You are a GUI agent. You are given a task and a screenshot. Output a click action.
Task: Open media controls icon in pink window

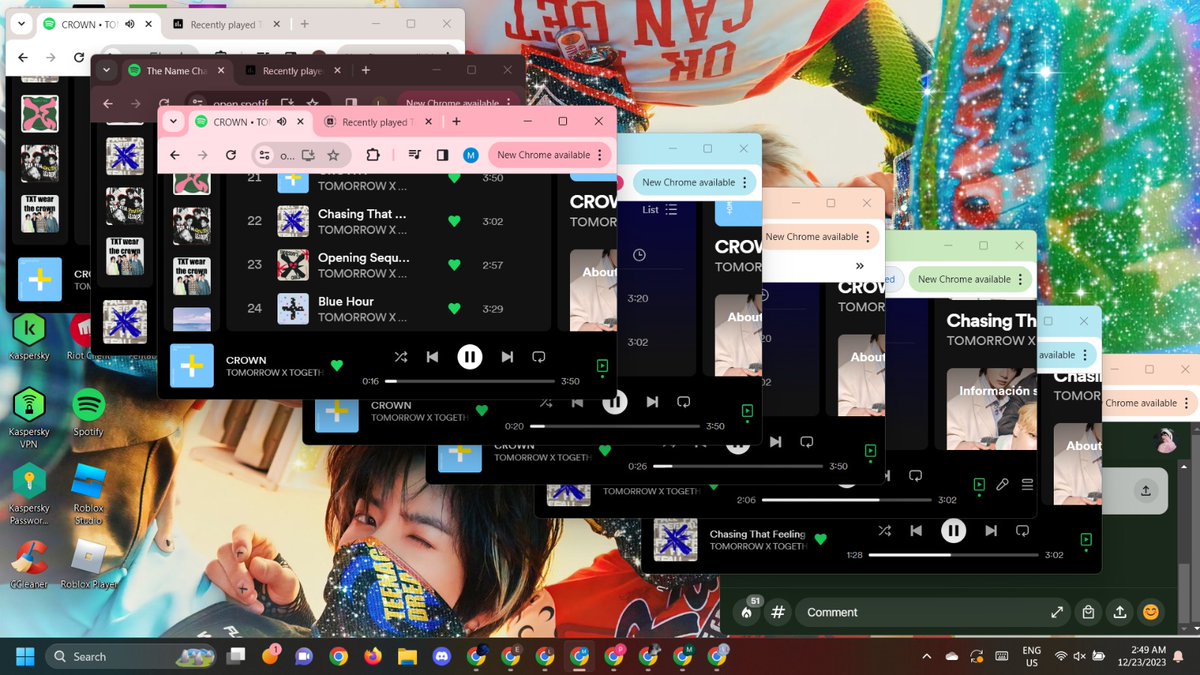[x=414, y=155]
